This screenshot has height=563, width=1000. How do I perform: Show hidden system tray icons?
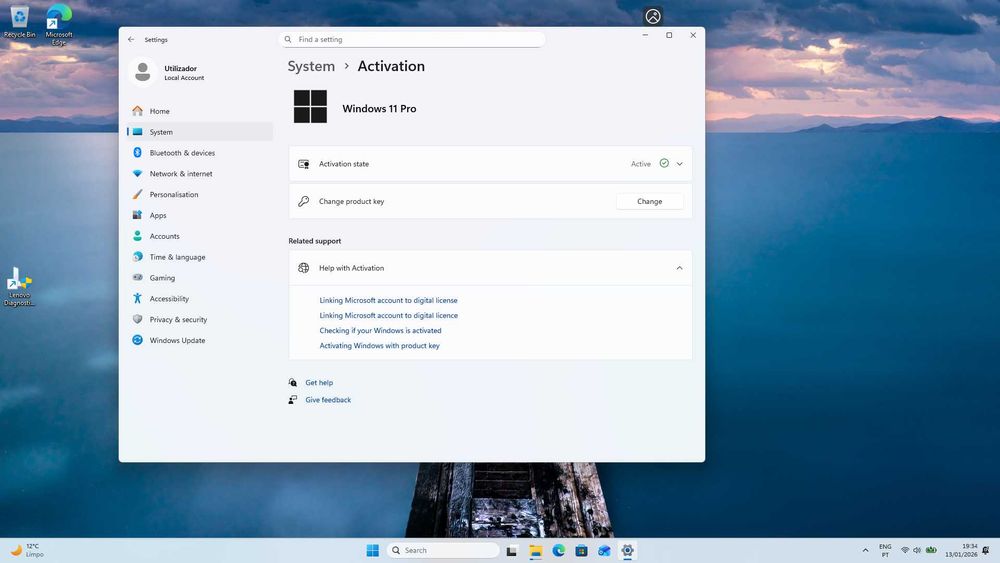(x=865, y=550)
